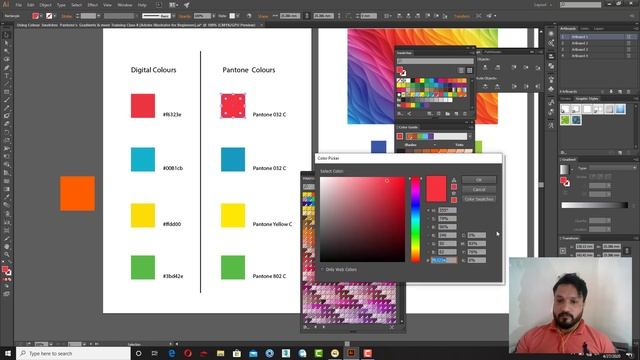Open harmony rules dropdown in Color Guide
640x360 pixels.
pyautogui.click(x=469, y=136)
